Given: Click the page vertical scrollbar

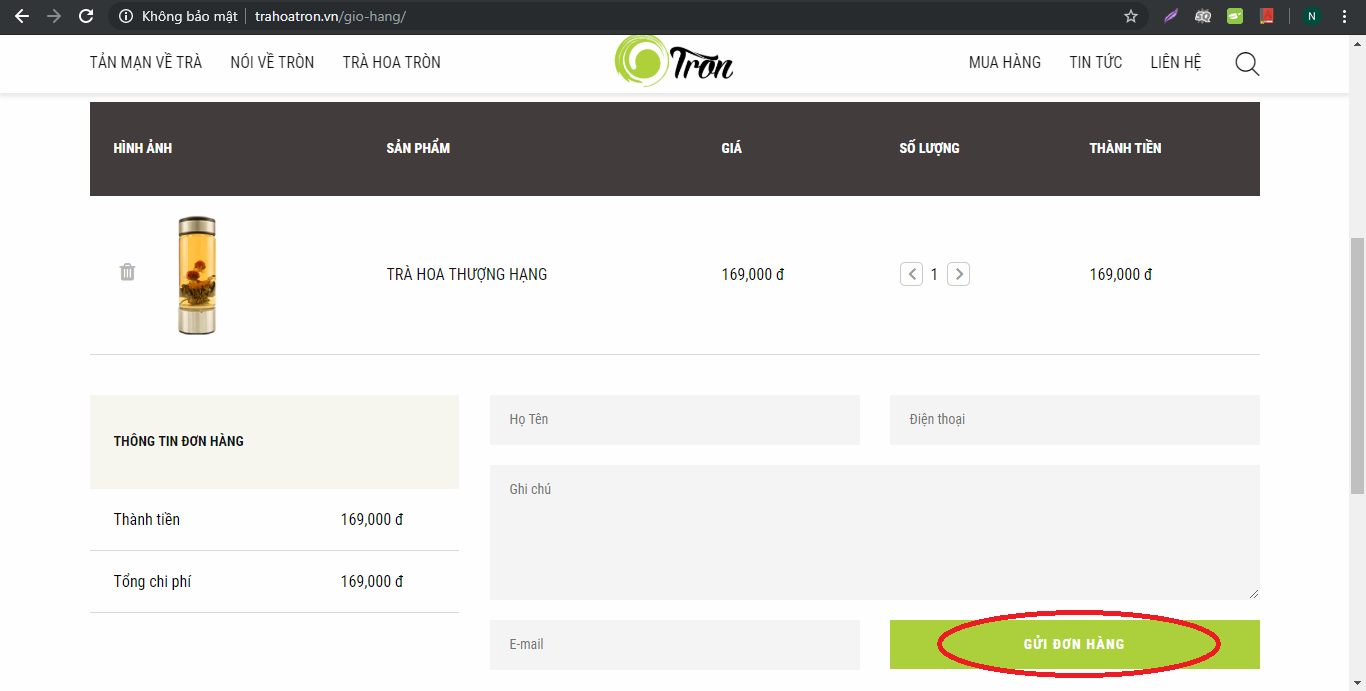Looking at the screenshot, I should (x=1357, y=365).
